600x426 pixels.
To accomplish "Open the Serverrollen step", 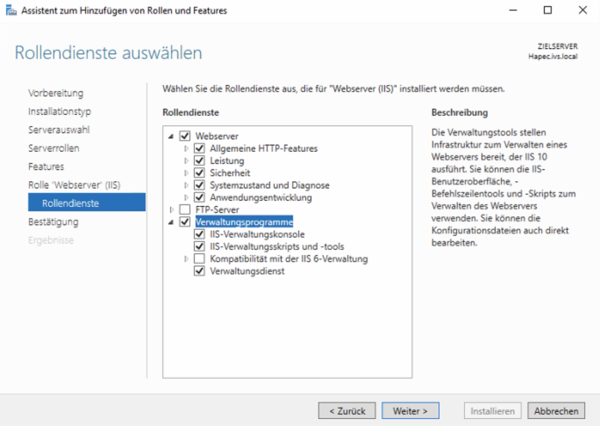I will click(54, 148).
